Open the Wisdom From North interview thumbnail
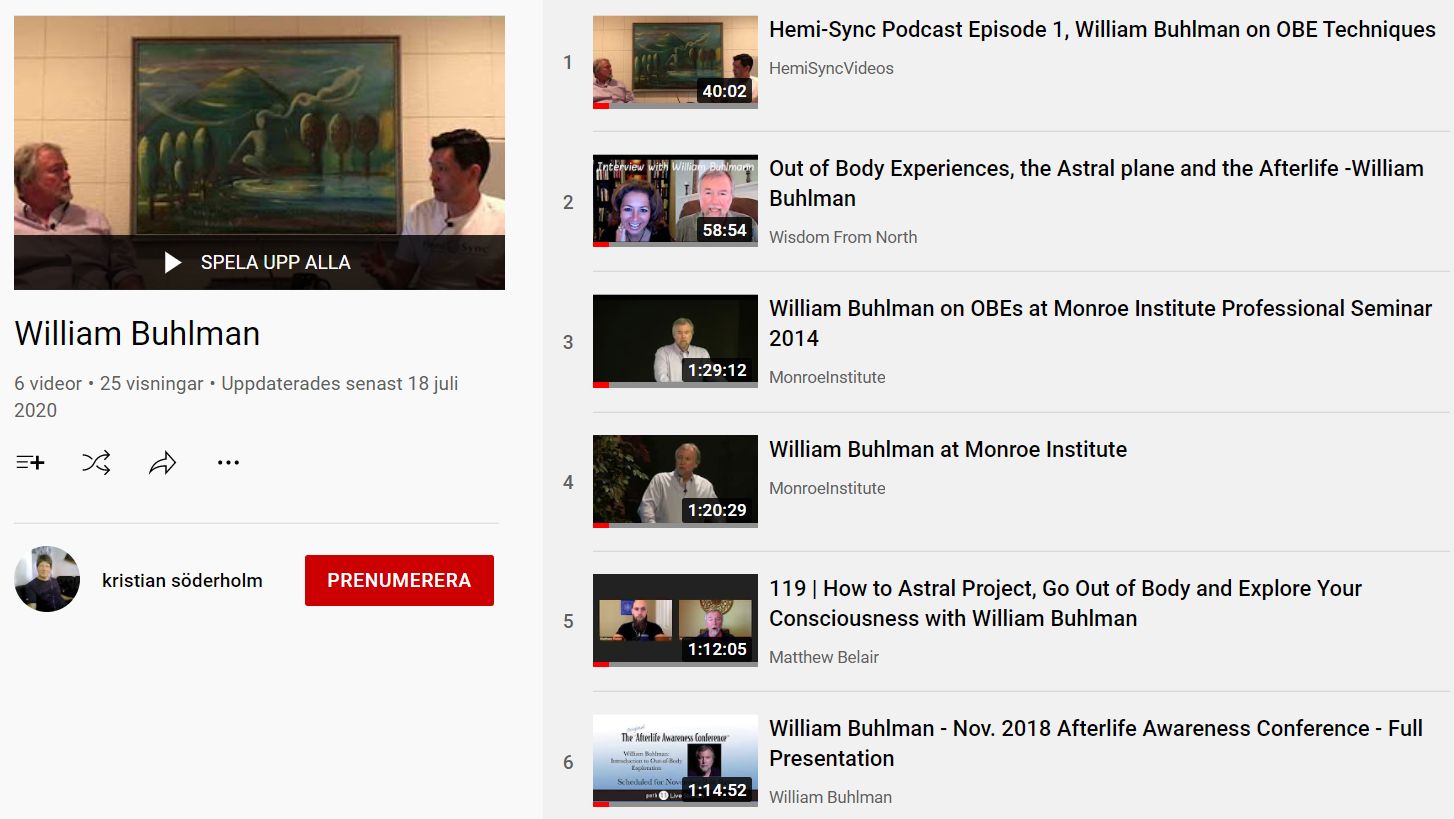 point(675,201)
